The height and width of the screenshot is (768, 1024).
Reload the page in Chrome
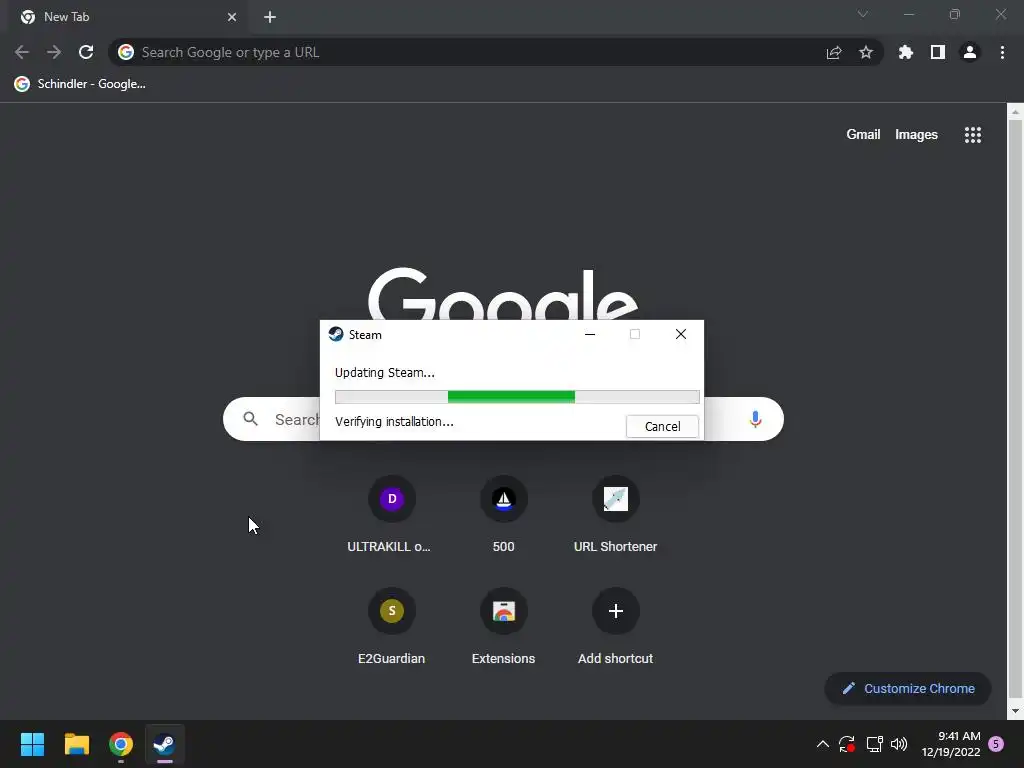(x=86, y=52)
